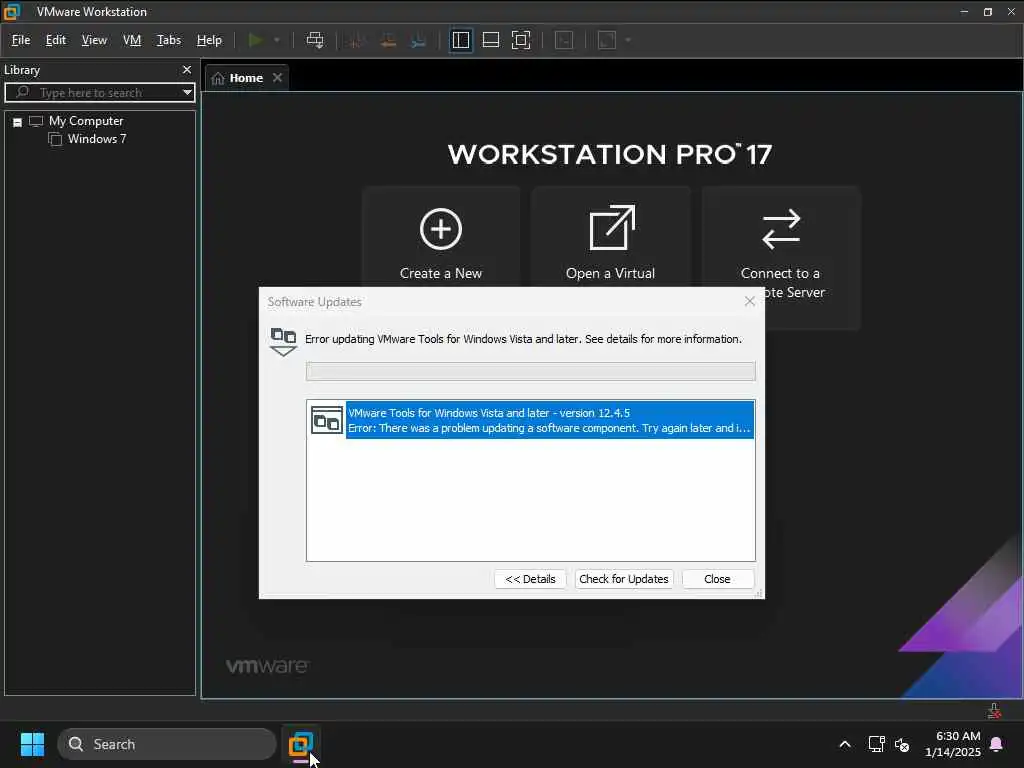This screenshot has height=768, width=1024.
Task: Open the Help menu
Action: [209, 40]
